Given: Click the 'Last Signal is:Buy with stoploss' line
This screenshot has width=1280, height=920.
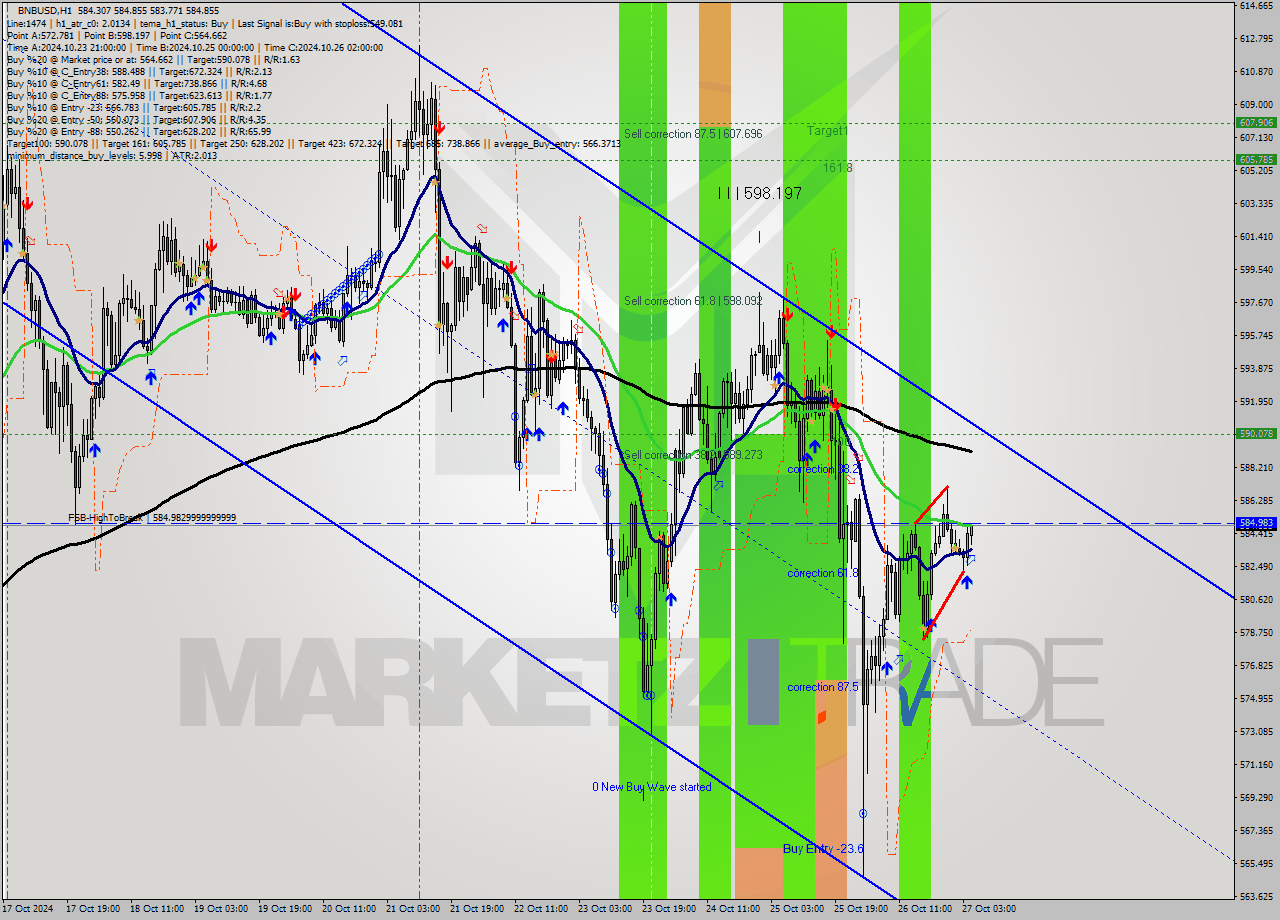Looking at the screenshot, I should (x=321, y=23).
